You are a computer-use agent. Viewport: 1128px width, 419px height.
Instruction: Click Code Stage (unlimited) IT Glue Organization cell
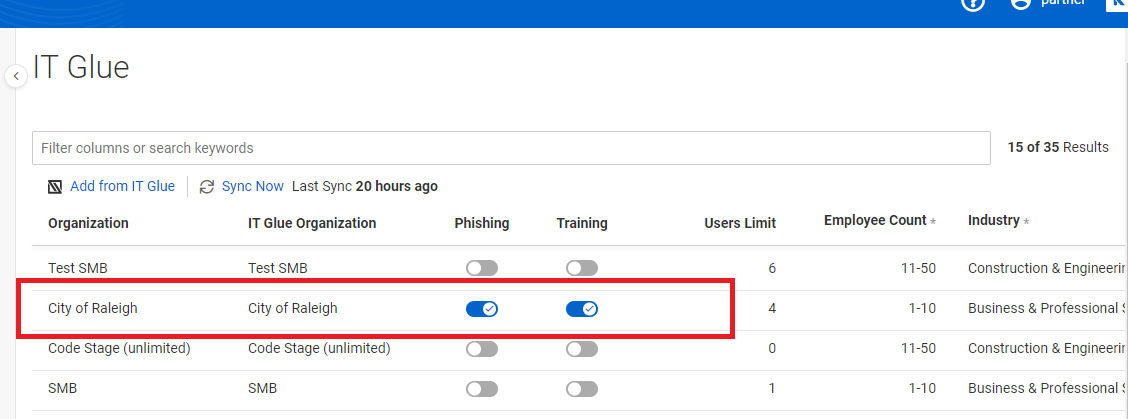(x=319, y=348)
